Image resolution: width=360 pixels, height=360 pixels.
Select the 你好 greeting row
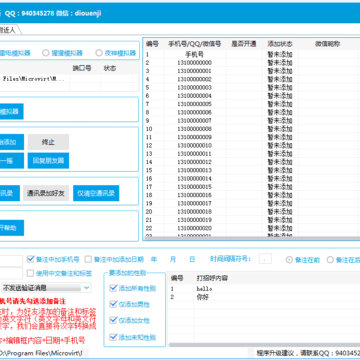263,297
